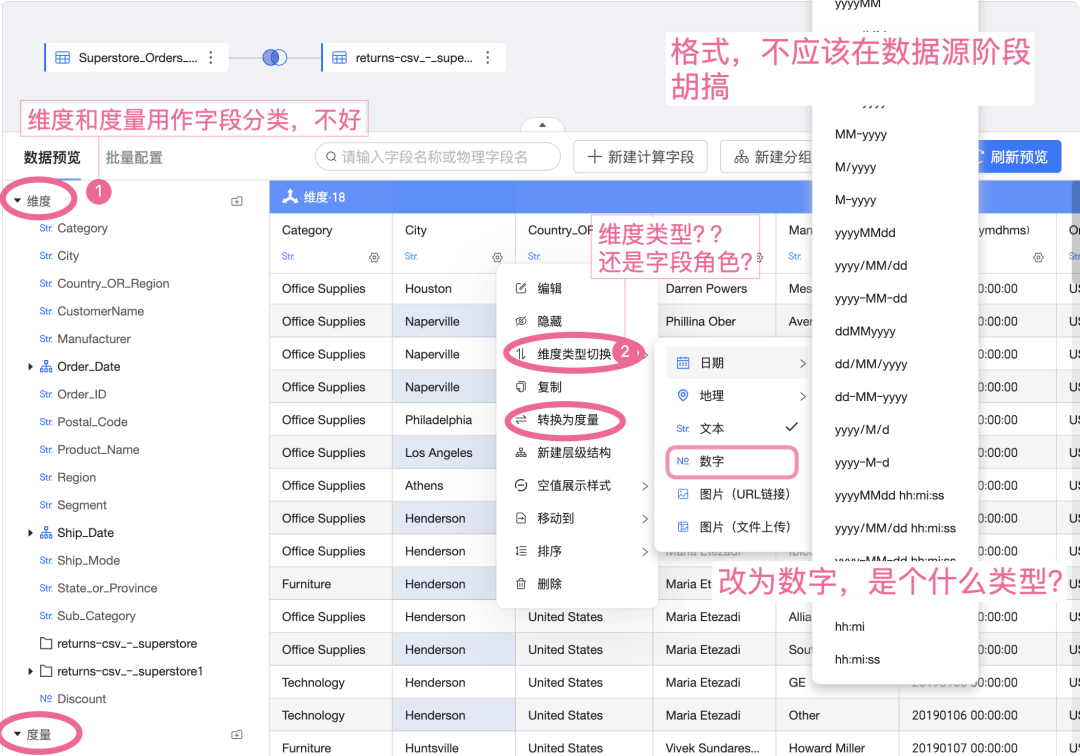Click 转换为度量 in the context menu
The width and height of the screenshot is (1080, 756).
point(567,420)
